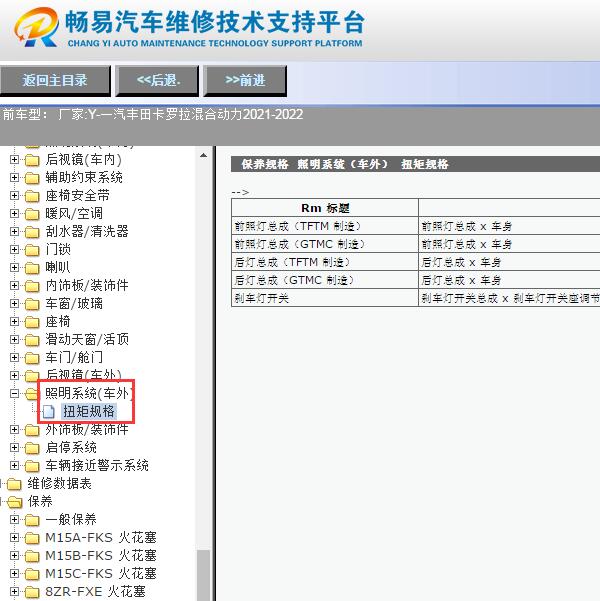The image size is (600, 601).
Task: Click the 返回主目录 button
Action: [x=55, y=80]
